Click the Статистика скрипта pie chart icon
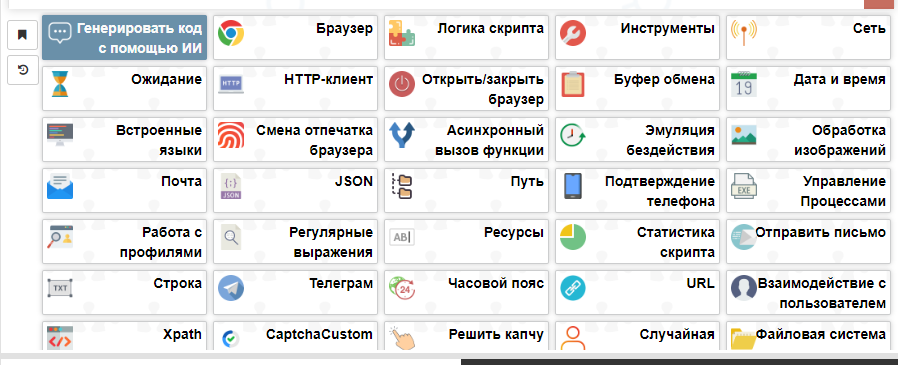The image size is (898, 365). tap(573, 237)
